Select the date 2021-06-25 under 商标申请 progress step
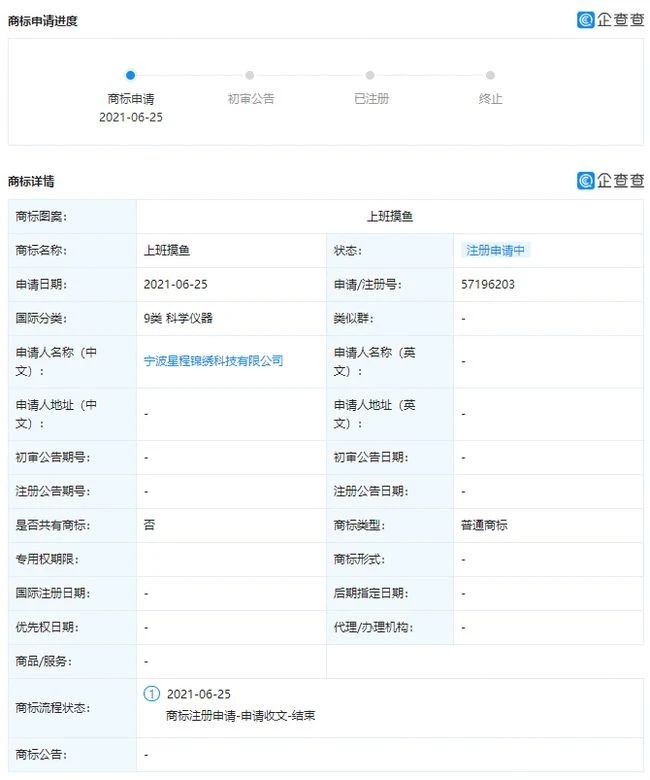 click(x=131, y=117)
